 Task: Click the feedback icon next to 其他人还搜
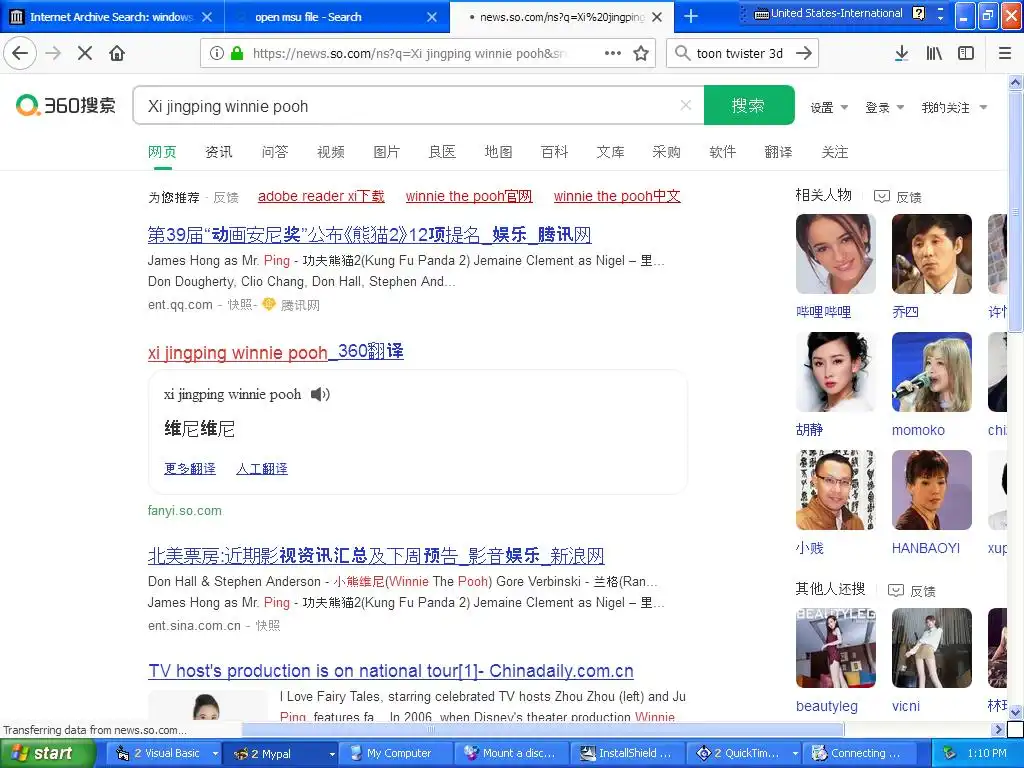tap(896, 591)
